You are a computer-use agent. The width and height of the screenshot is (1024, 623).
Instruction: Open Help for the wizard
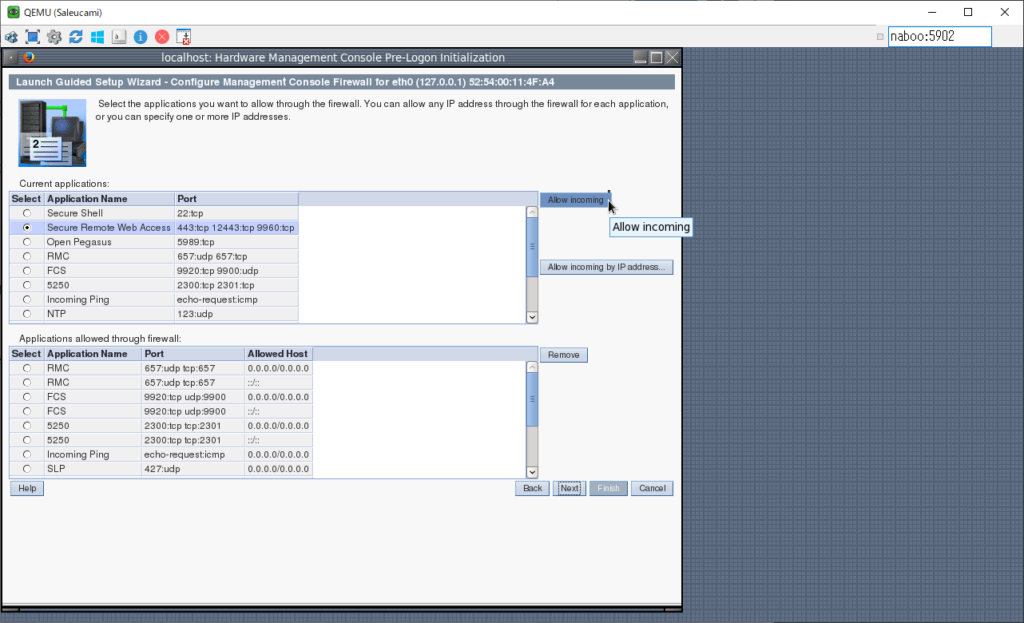pos(27,488)
